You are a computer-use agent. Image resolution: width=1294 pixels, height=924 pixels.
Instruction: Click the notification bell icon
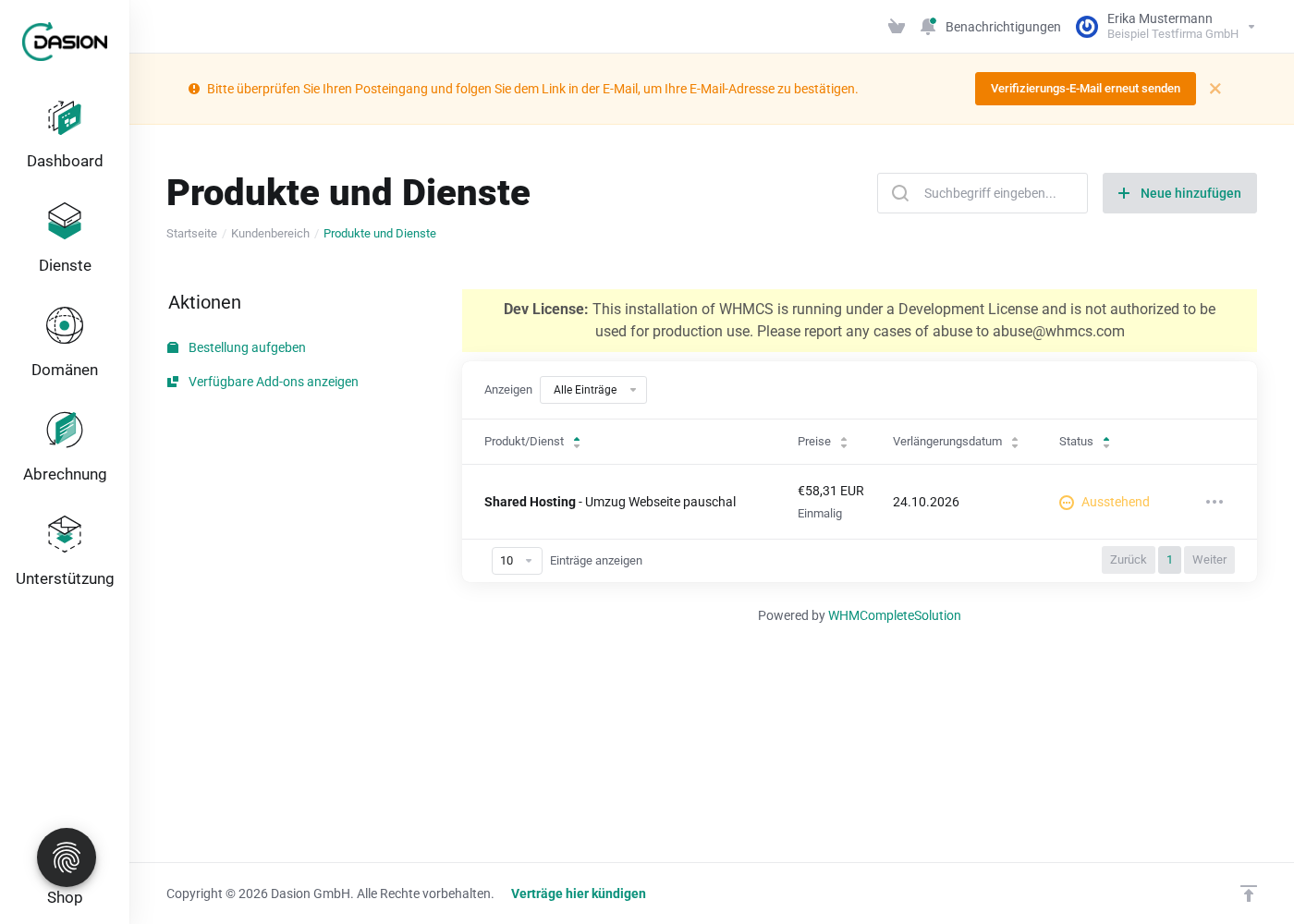pyautogui.click(x=928, y=27)
